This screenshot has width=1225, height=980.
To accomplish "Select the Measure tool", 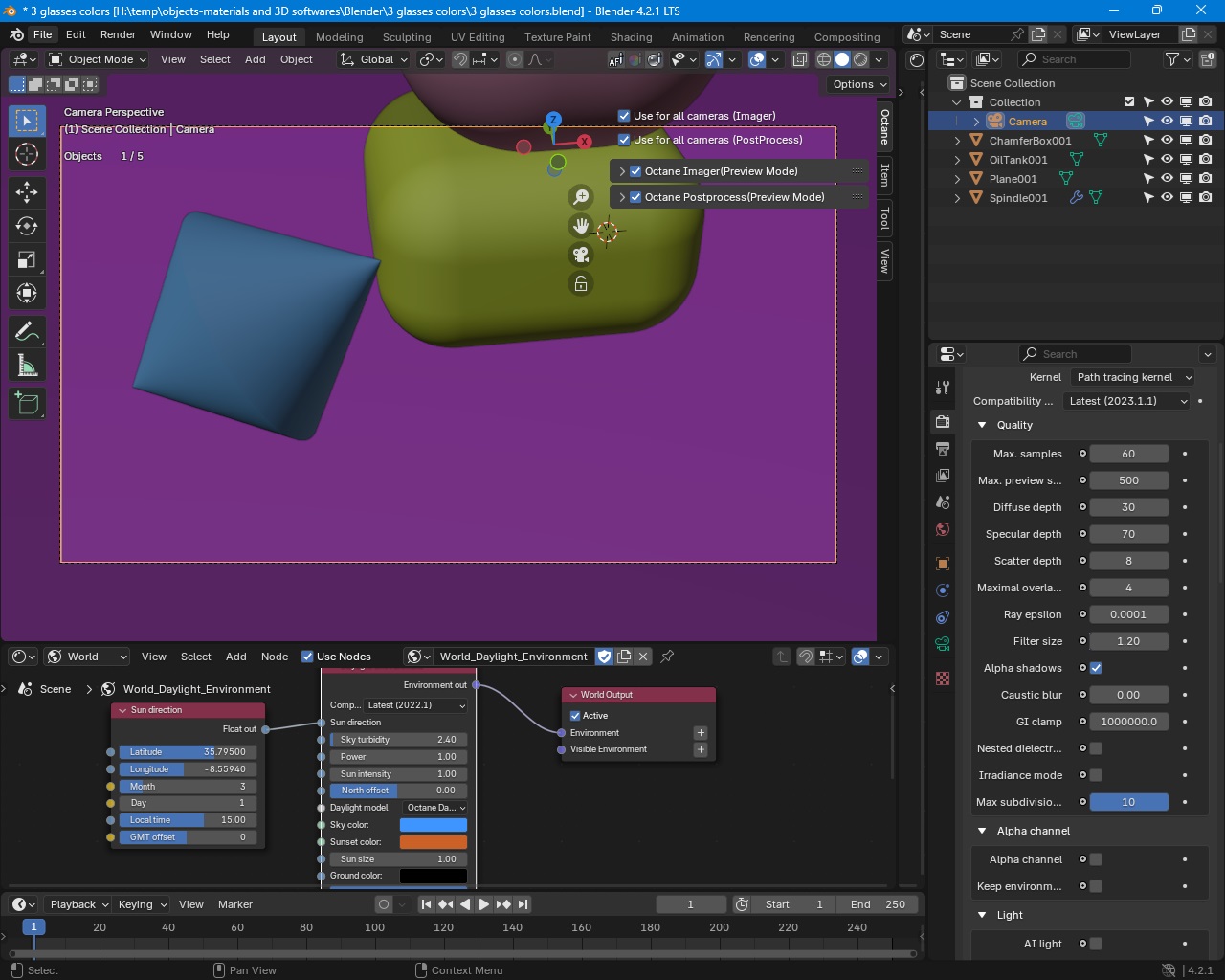I will point(27,366).
